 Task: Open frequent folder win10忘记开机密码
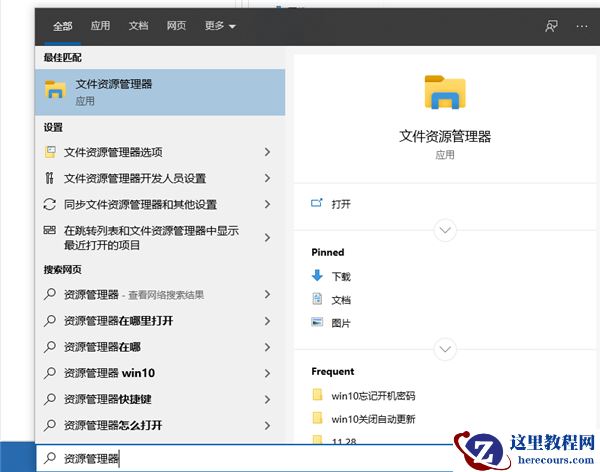373,395
